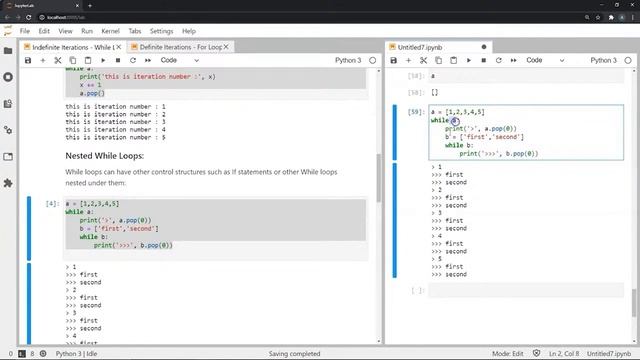The width and height of the screenshot is (640, 360).
Task: Interrupt the kernel in left notebook
Action: click(x=118, y=60)
